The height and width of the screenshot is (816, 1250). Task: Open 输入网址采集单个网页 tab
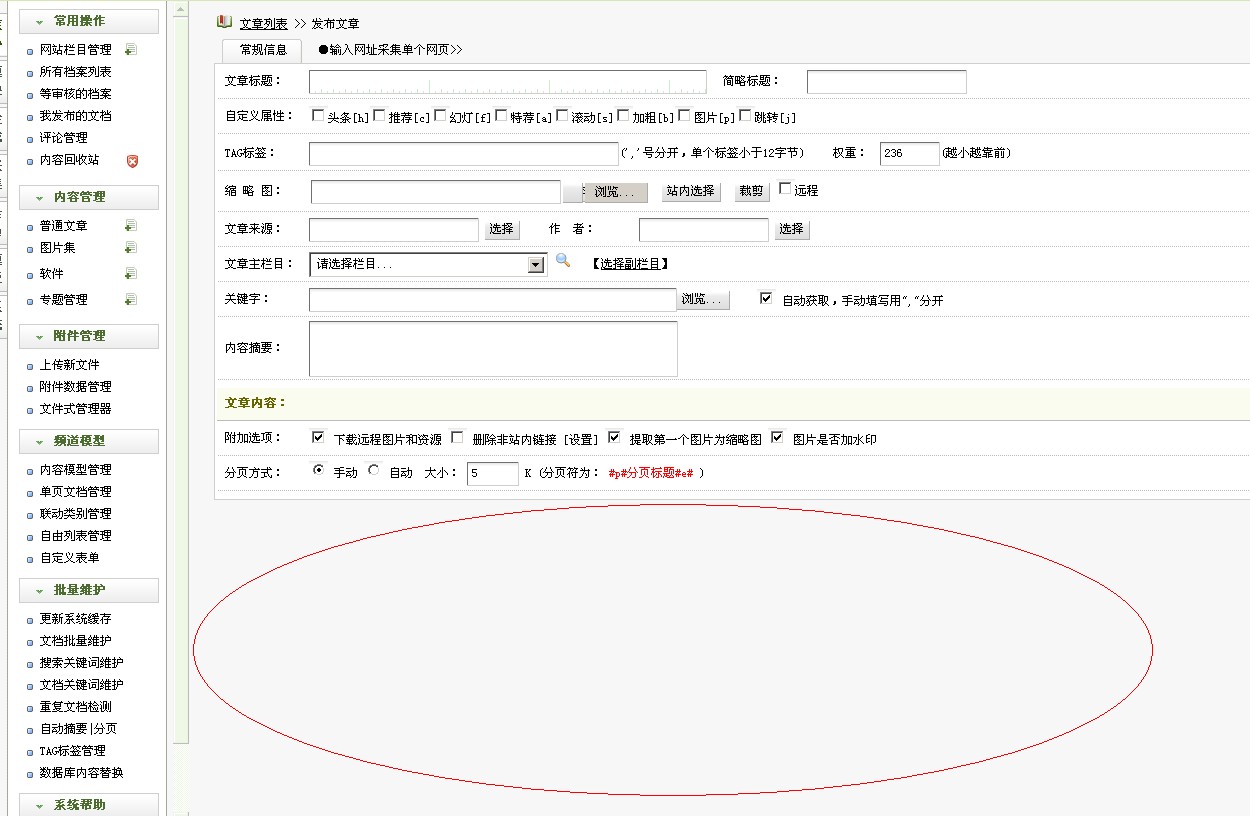tap(390, 50)
